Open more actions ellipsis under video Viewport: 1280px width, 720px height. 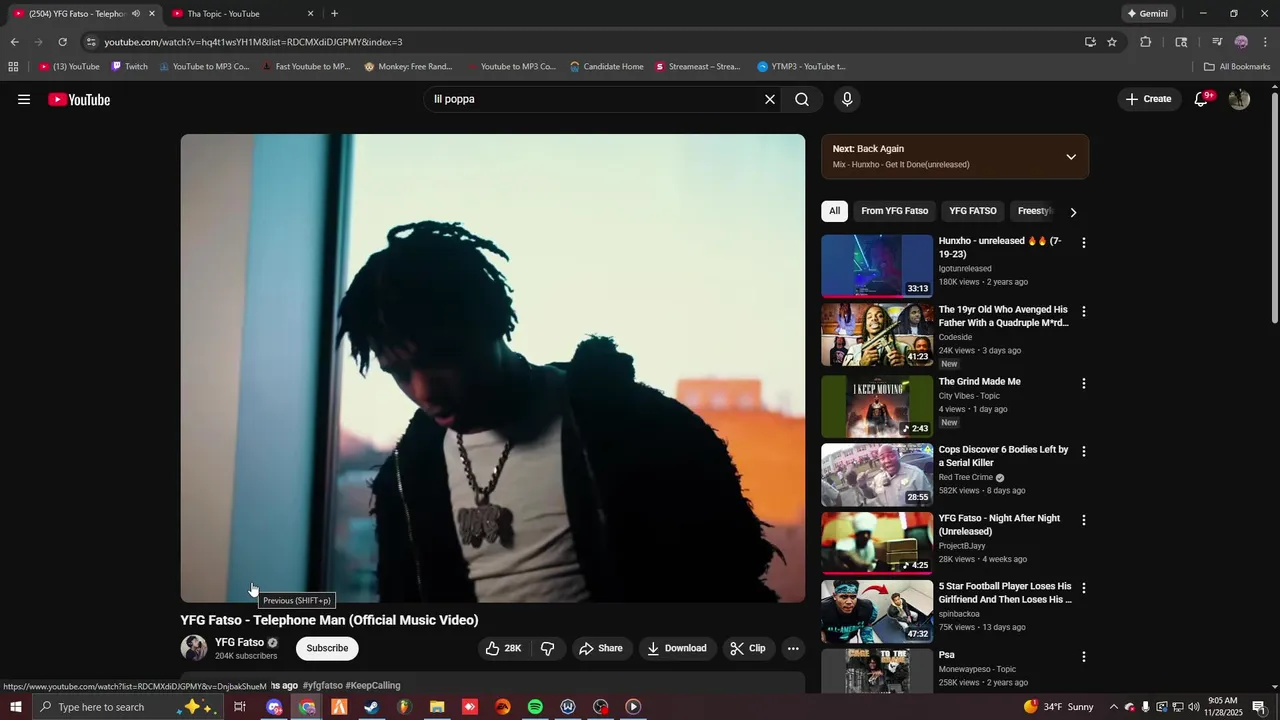[x=793, y=648]
